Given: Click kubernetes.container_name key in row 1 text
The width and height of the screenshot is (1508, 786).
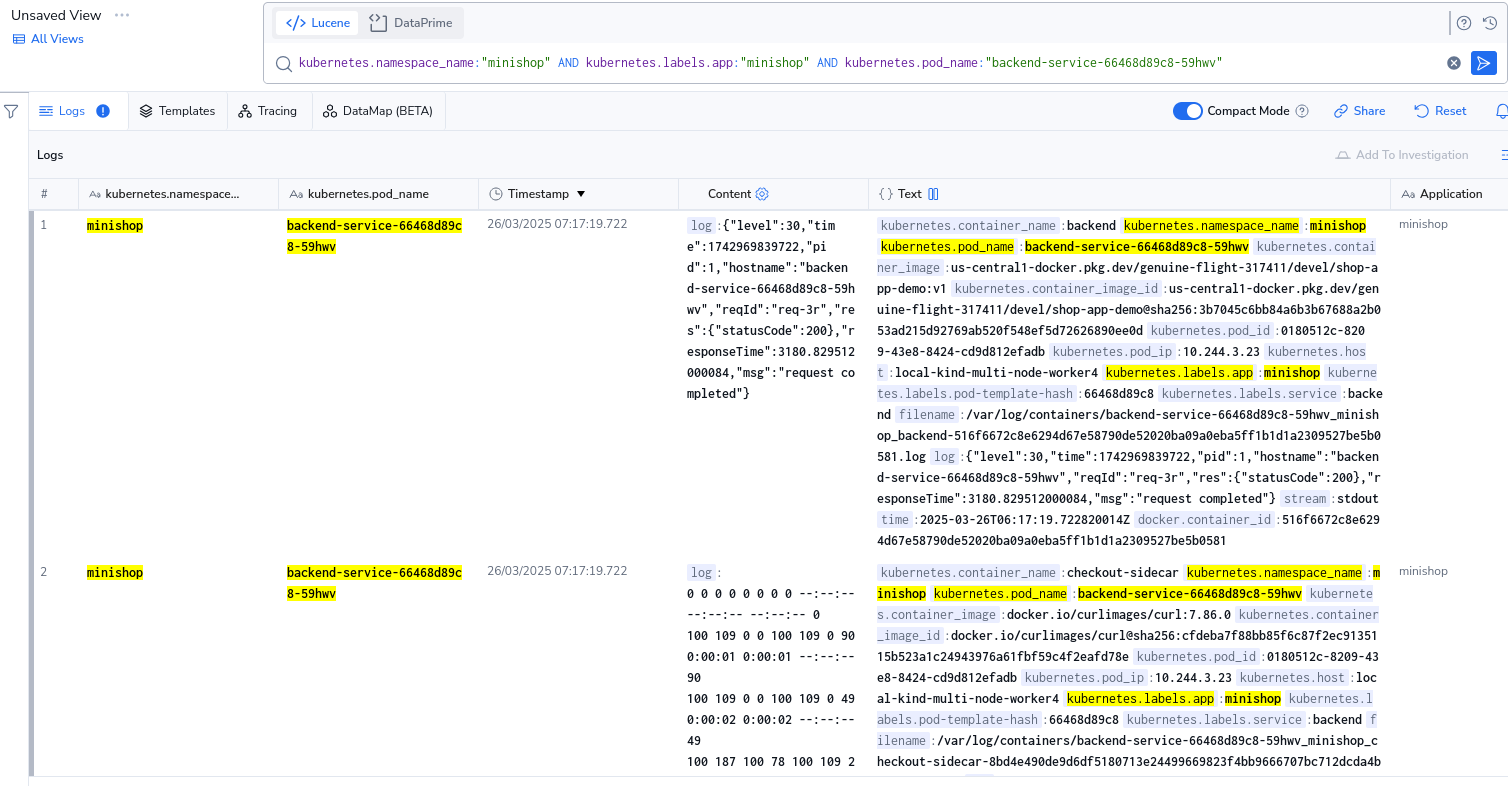Looking at the screenshot, I should tap(968, 226).
